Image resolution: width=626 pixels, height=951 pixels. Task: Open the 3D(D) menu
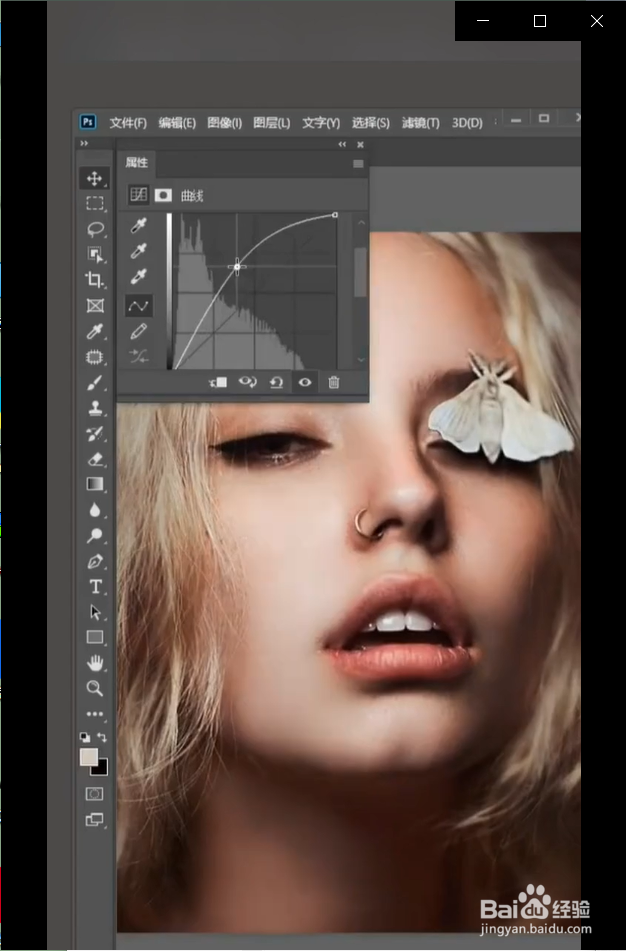(x=467, y=123)
